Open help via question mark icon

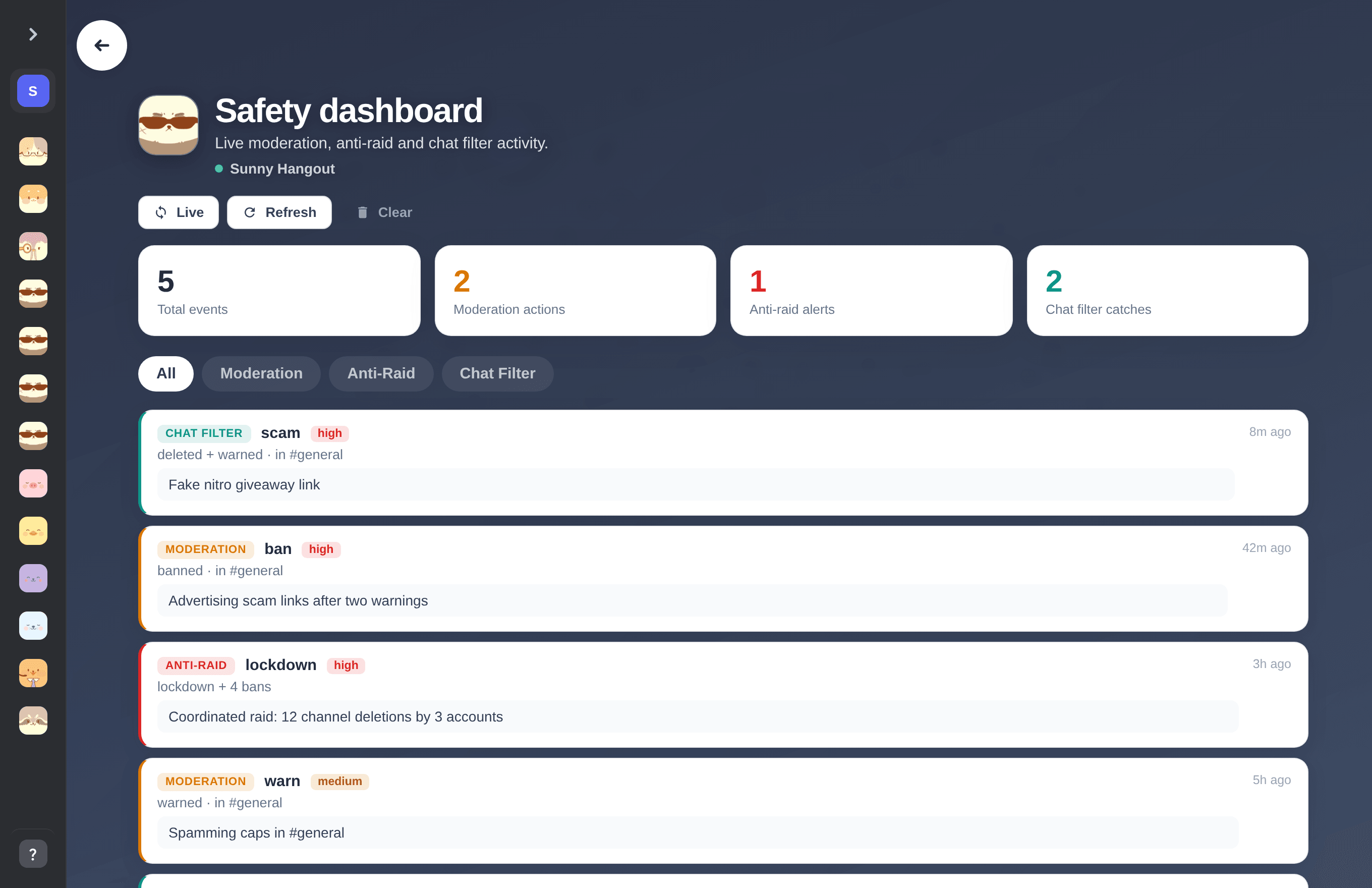point(33,854)
